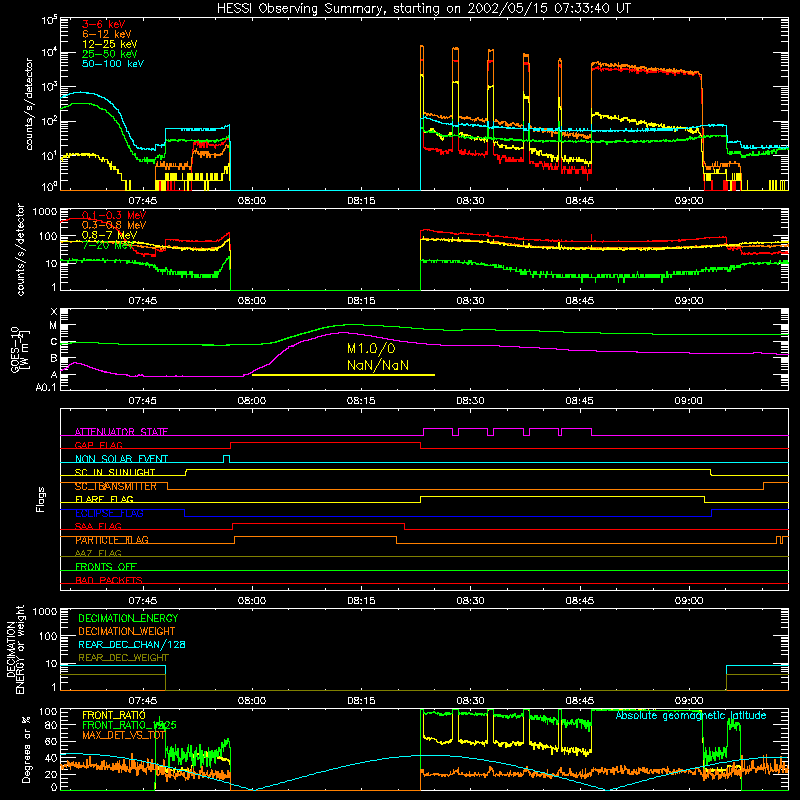Click the NON_SOLAR_EVENT pulse near 07:56
The width and height of the screenshot is (800, 800).
click(227, 459)
